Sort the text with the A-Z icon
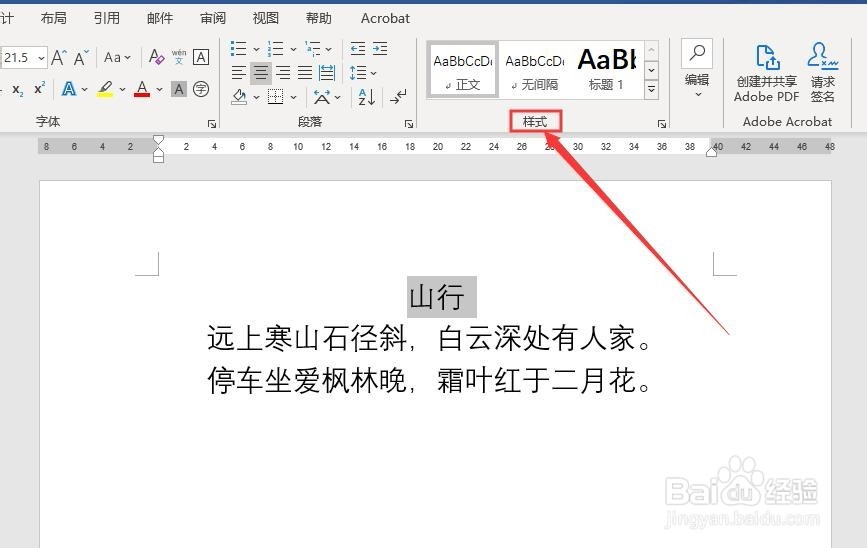Viewport: 867px width, 548px height. pos(367,97)
